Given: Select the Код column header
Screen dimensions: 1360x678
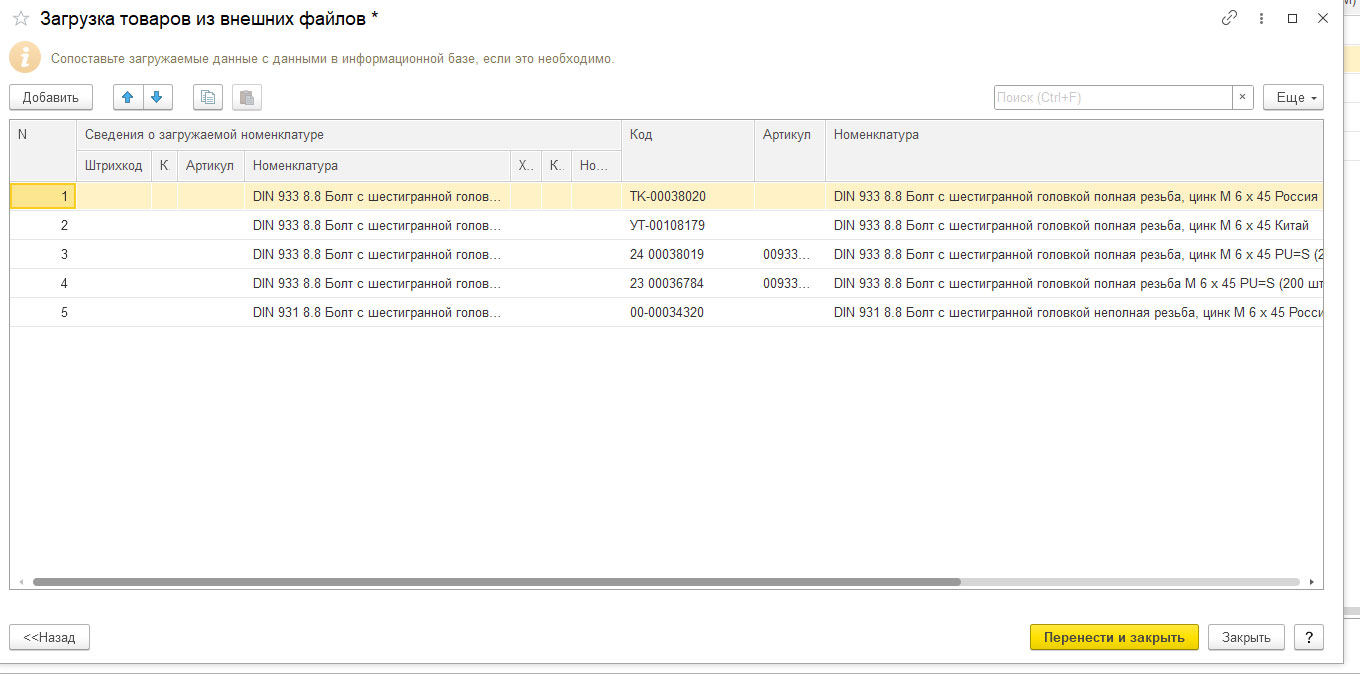Looking at the screenshot, I should click(x=687, y=135).
